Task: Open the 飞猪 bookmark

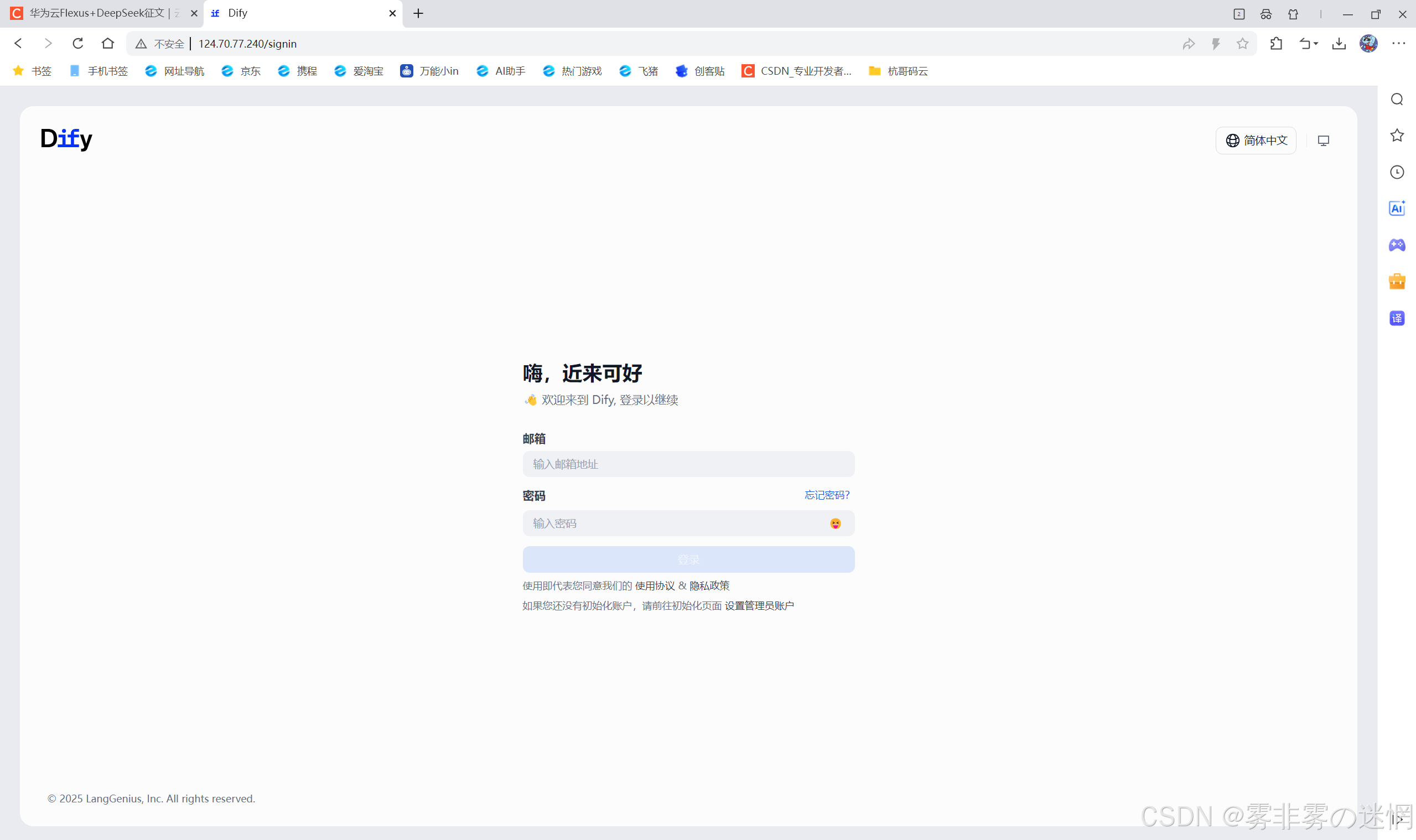Action: click(639, 71)
